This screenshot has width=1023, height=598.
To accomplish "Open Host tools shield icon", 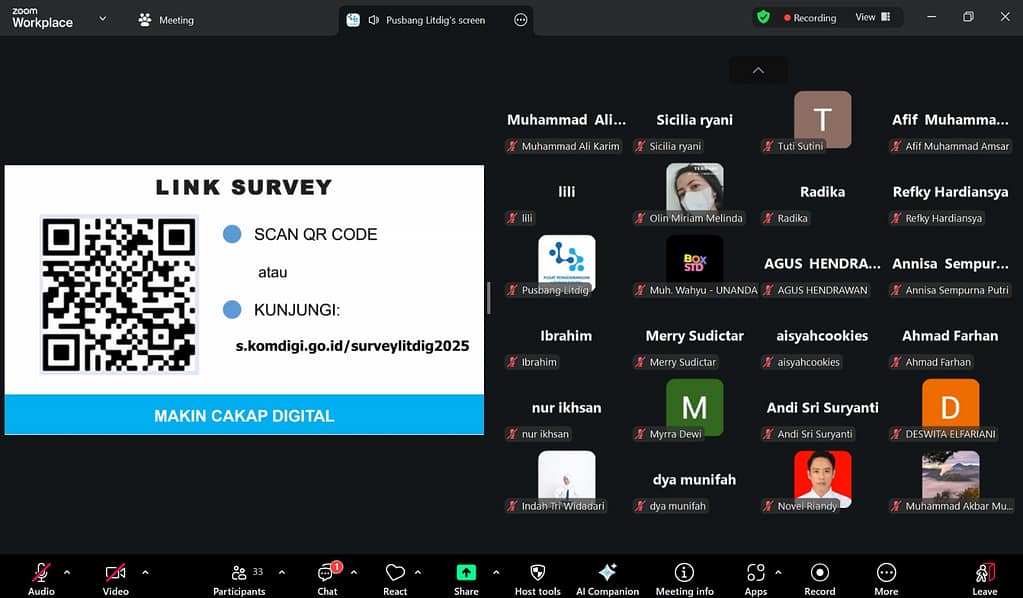I will (x=537, y=577).
